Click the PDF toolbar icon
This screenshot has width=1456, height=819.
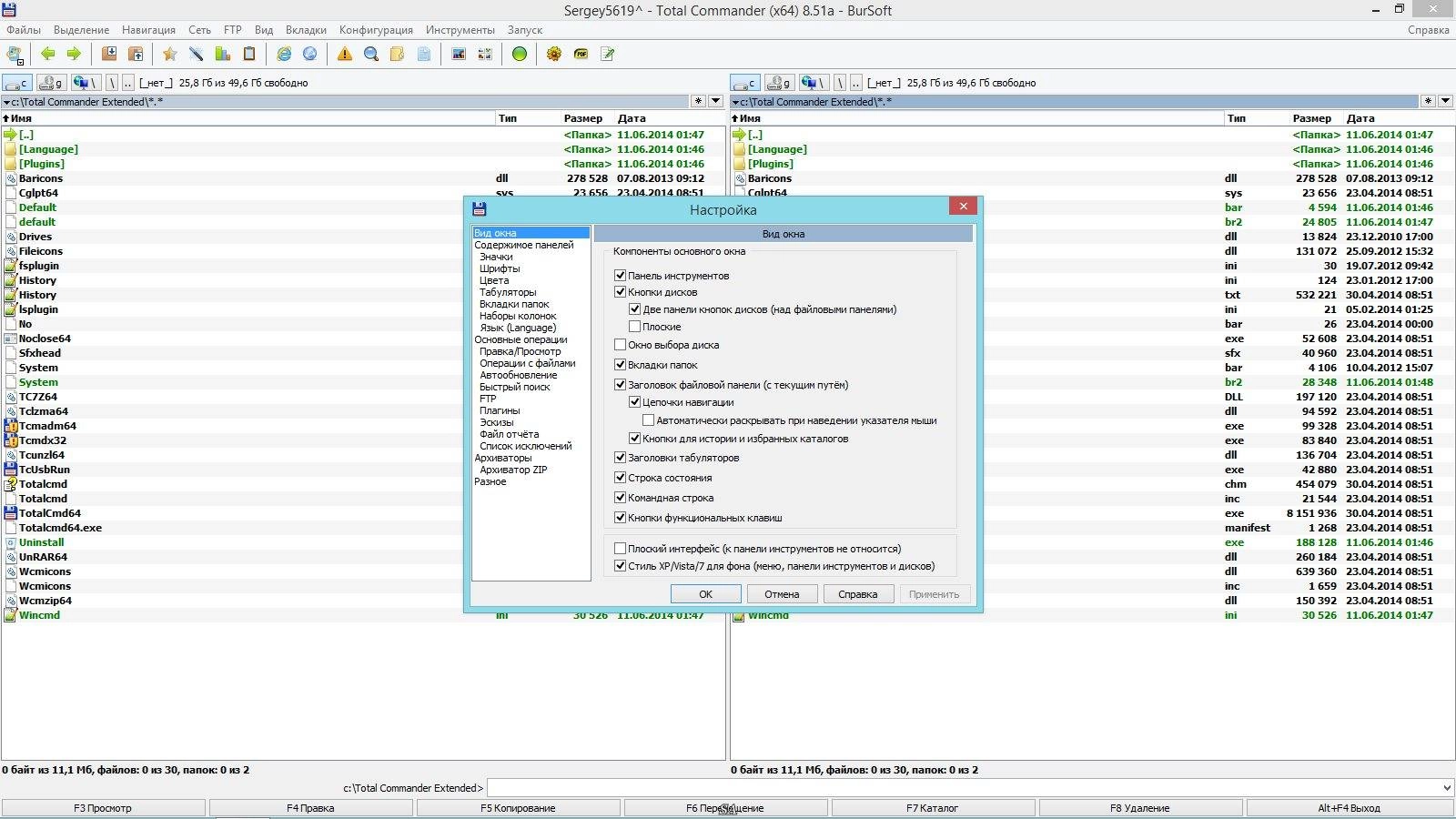click(x=581, y=54)
